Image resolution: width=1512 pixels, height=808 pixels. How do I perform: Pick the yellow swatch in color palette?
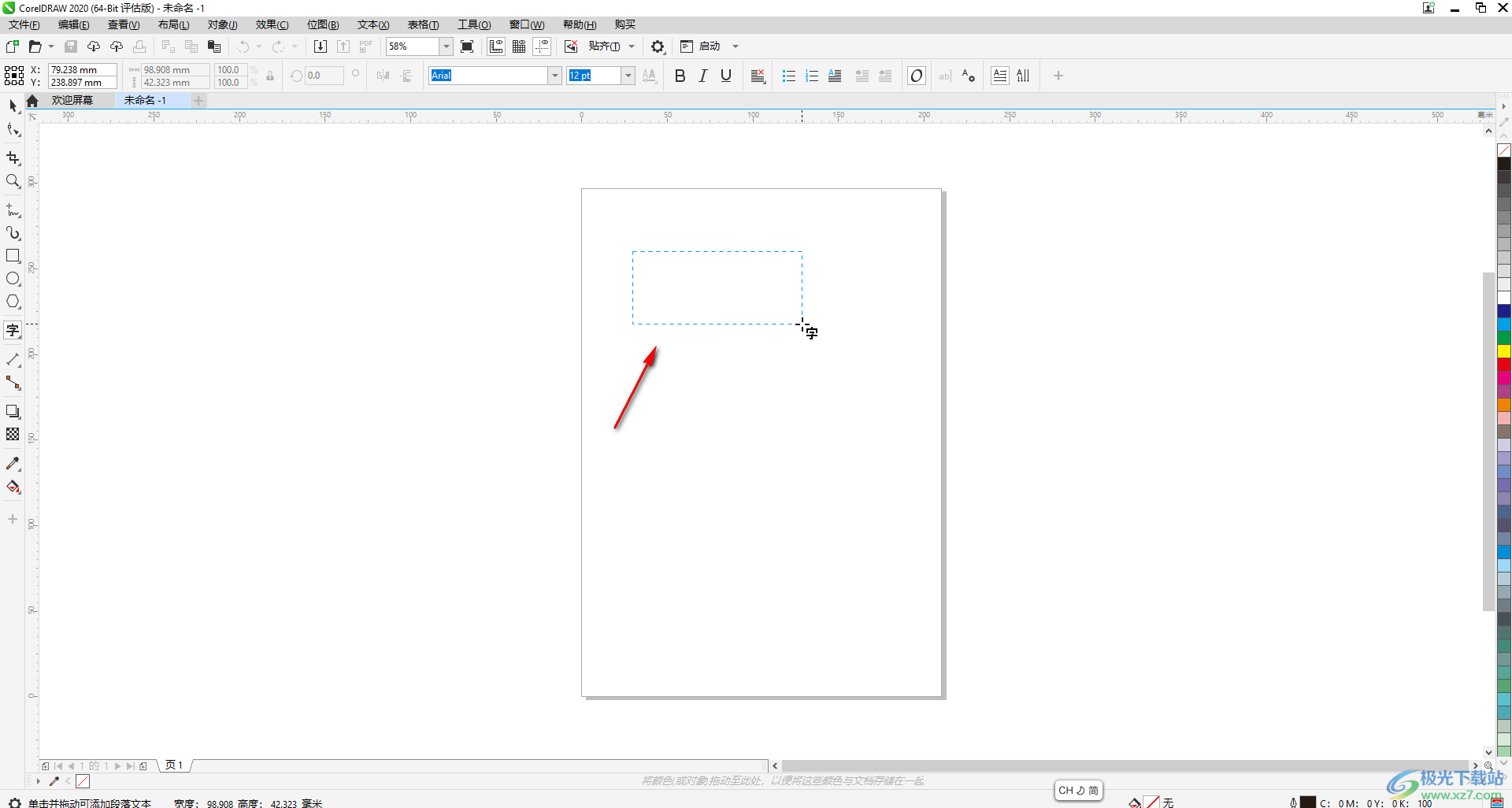[1504, 351]
